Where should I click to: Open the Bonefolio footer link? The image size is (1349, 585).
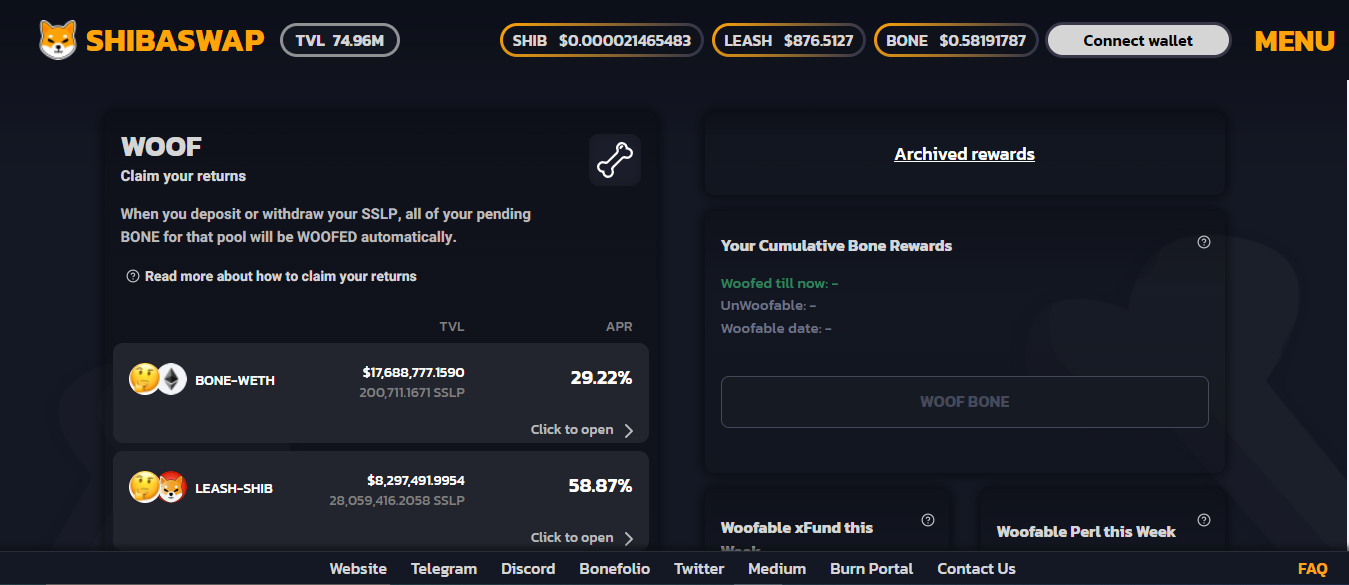pos(615,568)
